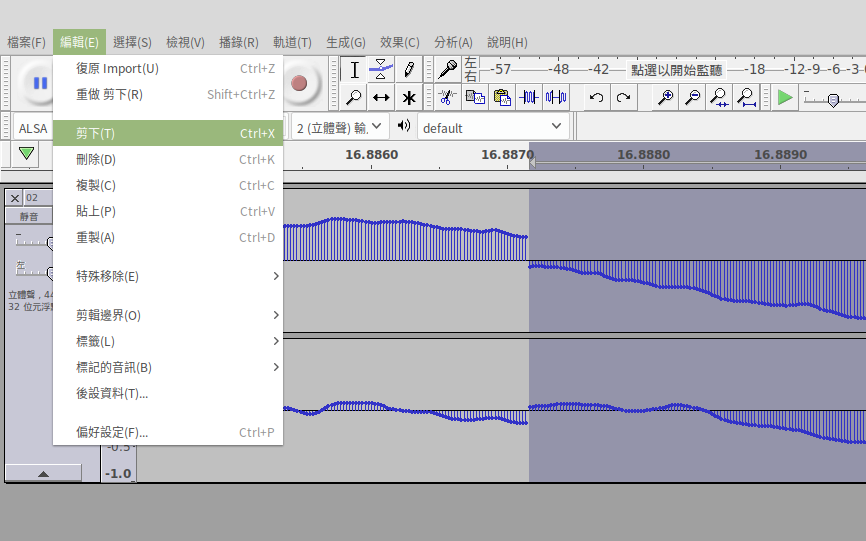Screen dimensions: 866x541
Task: Open the 分析(A) menu
Action: [x=453, y=42]
